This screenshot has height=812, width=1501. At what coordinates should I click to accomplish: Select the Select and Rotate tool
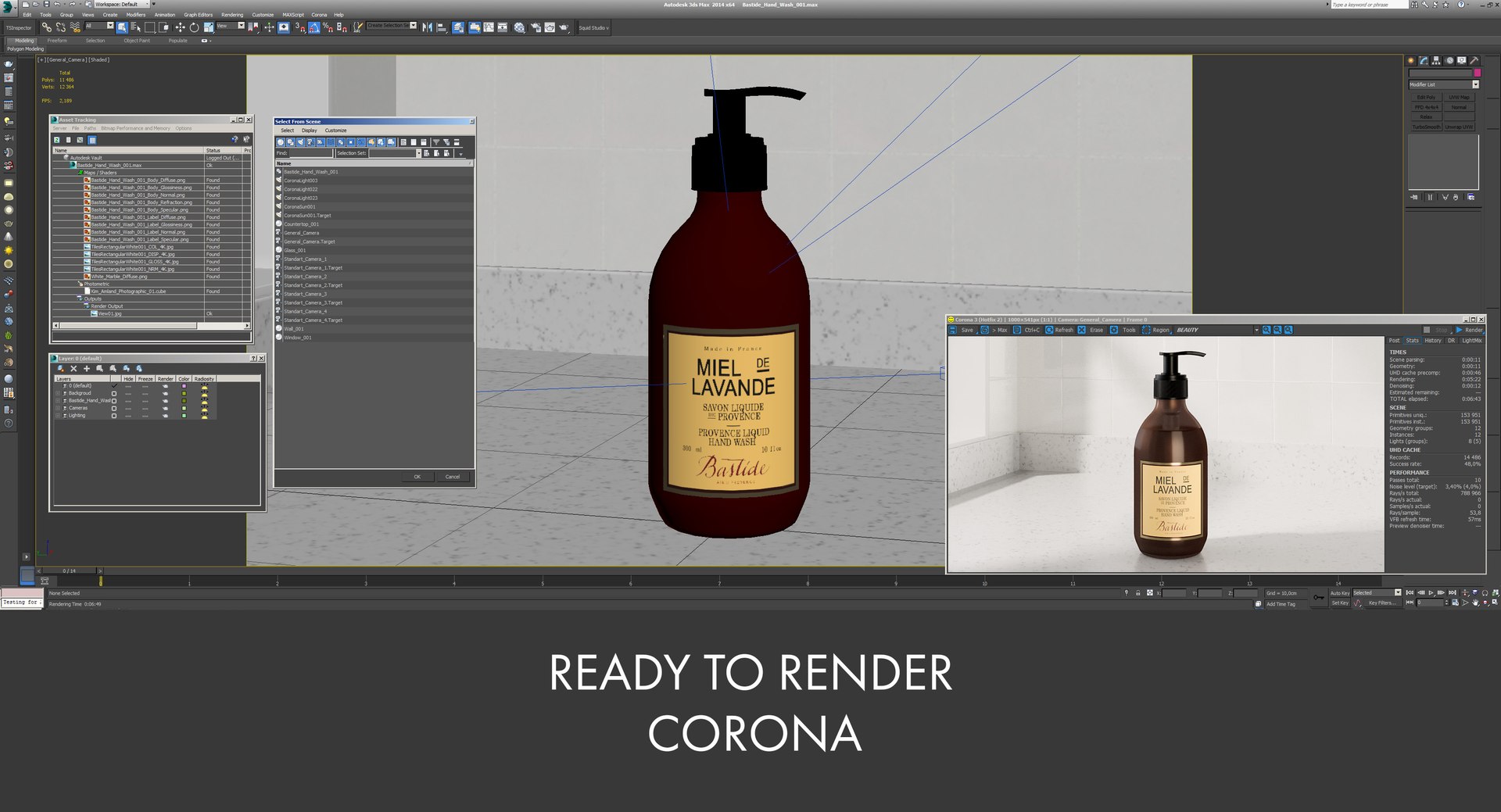194,27
